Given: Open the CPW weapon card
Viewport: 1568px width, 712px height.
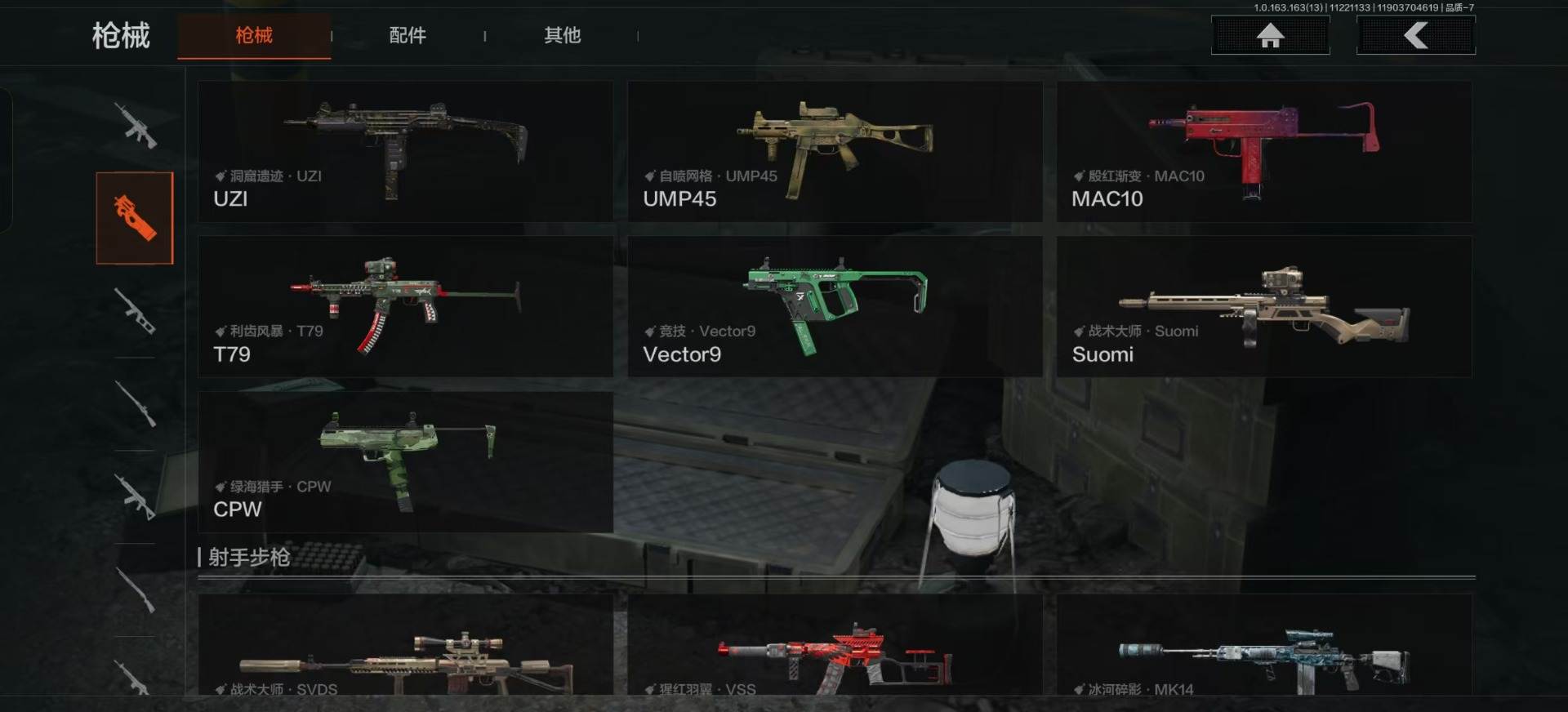Looking at the screenshot, I should [x=405, y=462].
